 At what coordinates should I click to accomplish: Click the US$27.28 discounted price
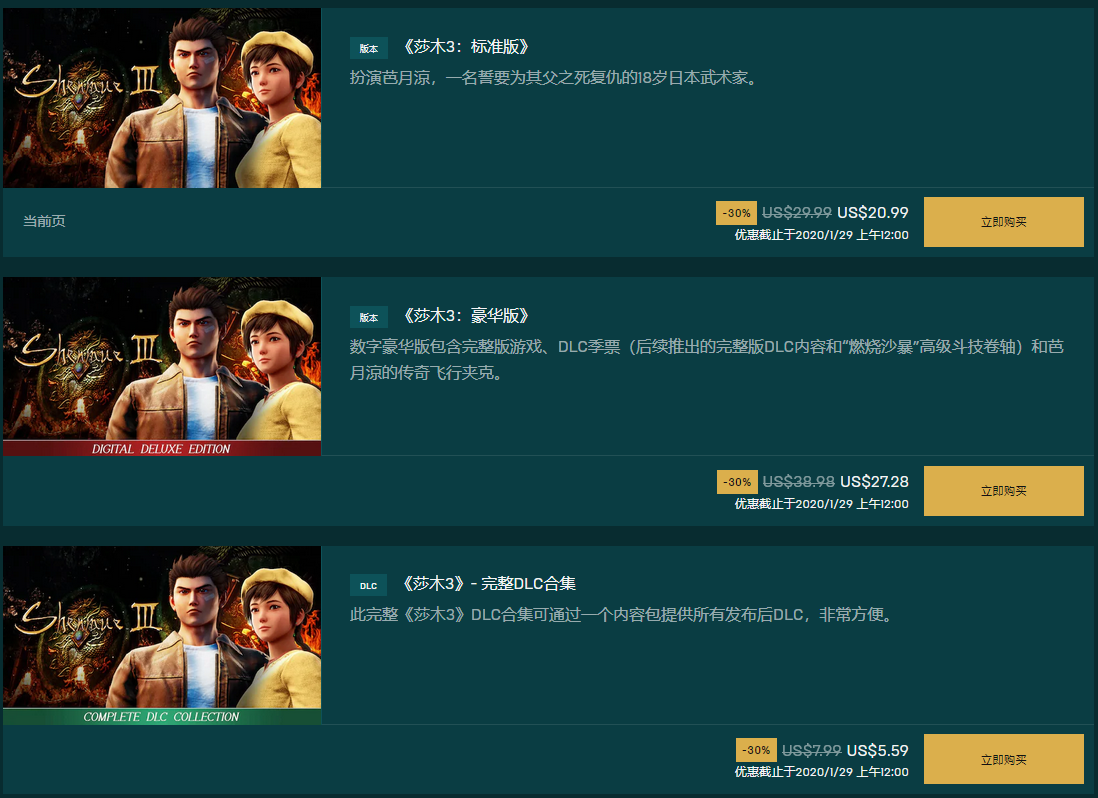click(x=874, y=482)
